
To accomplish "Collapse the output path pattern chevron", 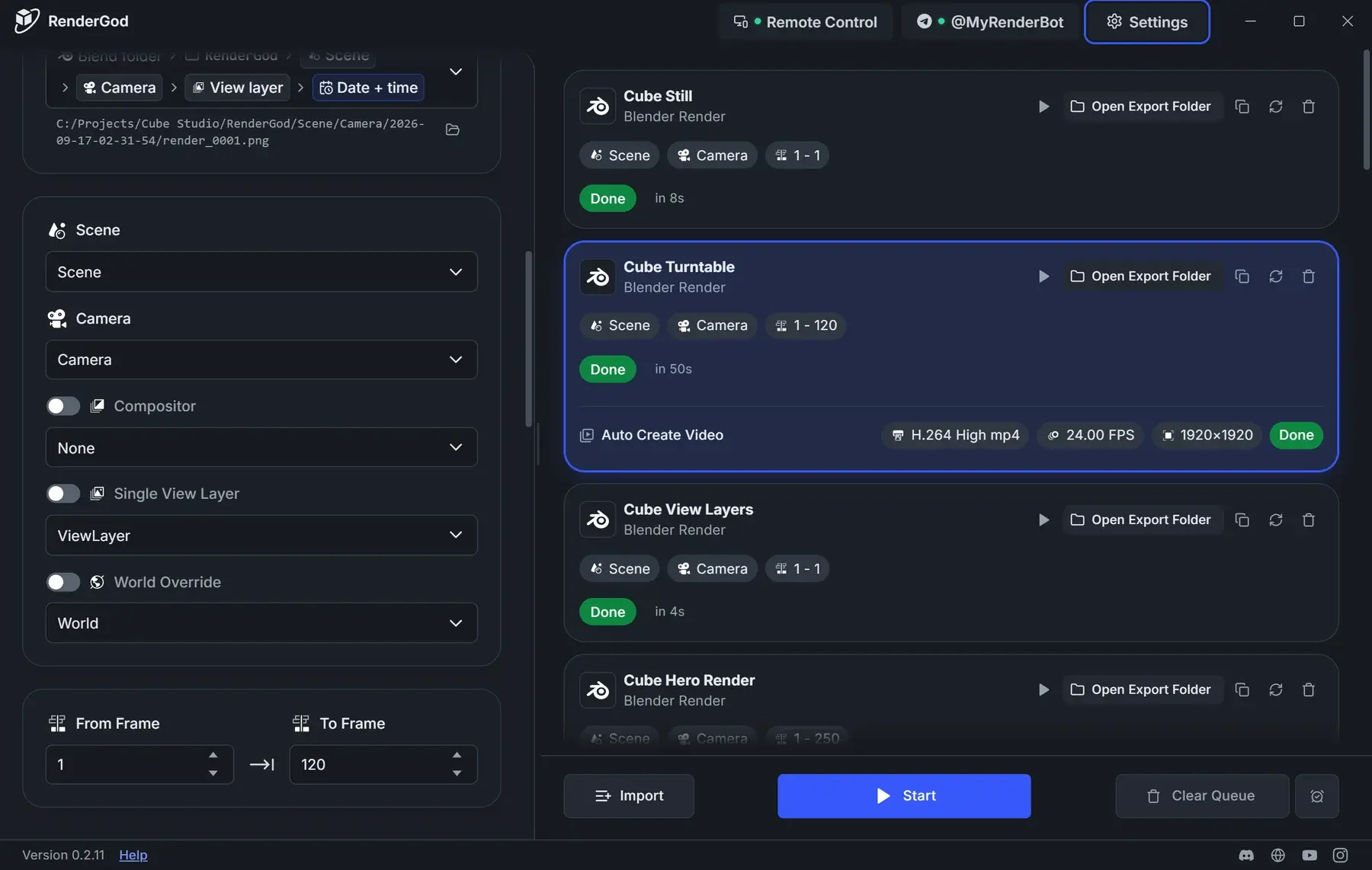I will [x=456, y=72].
